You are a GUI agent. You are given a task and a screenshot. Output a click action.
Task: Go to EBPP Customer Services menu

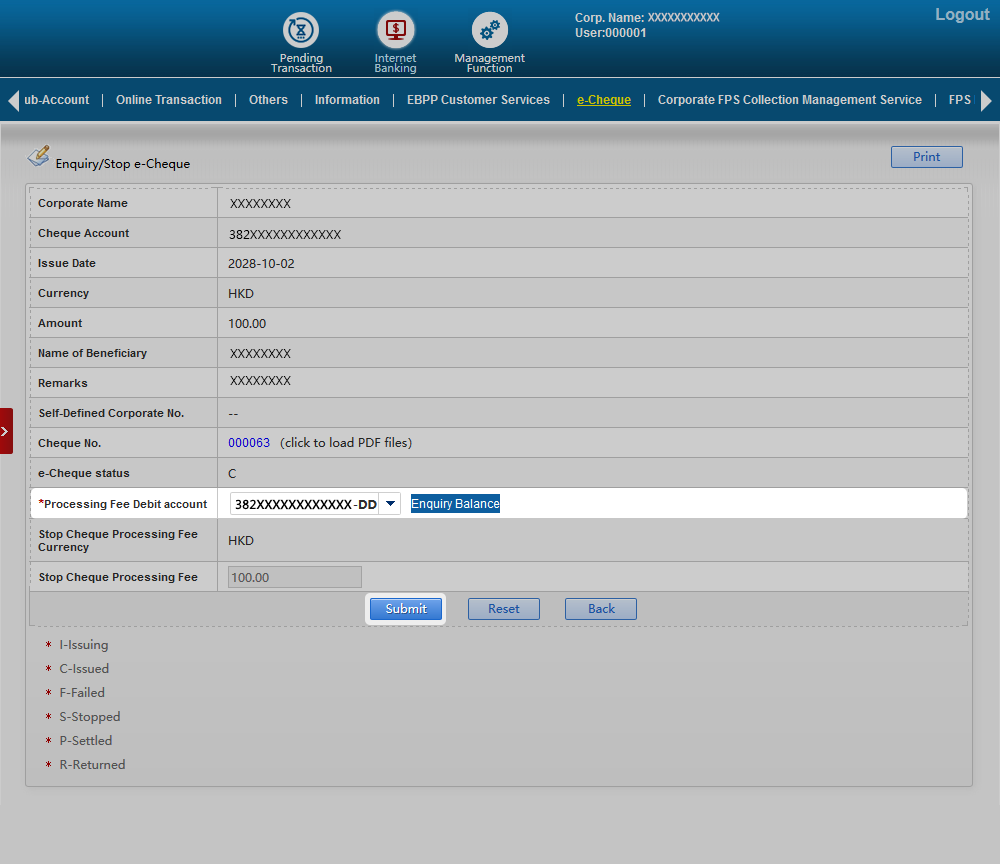478,100
